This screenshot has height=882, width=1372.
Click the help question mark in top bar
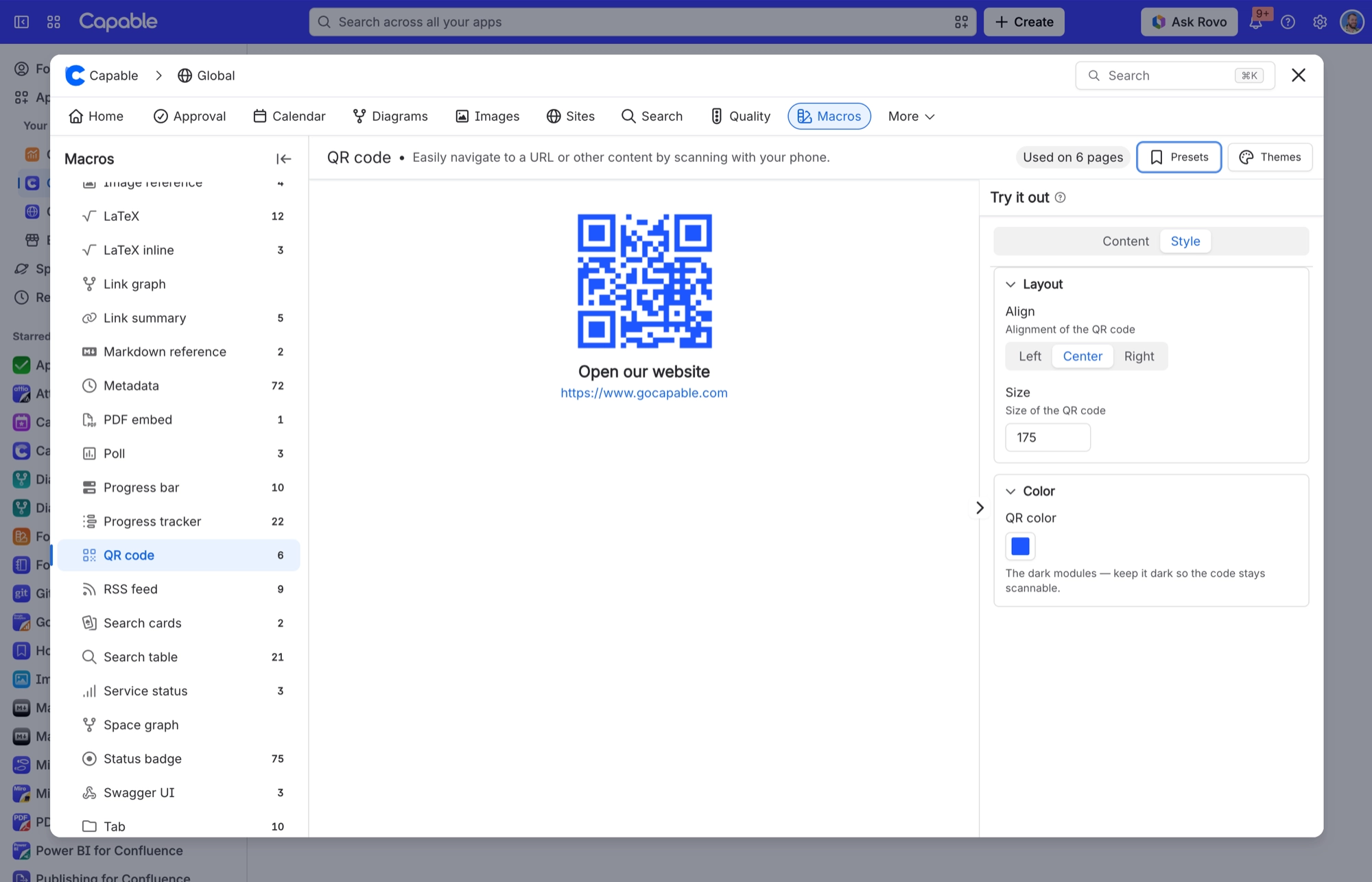(1288, 22)
